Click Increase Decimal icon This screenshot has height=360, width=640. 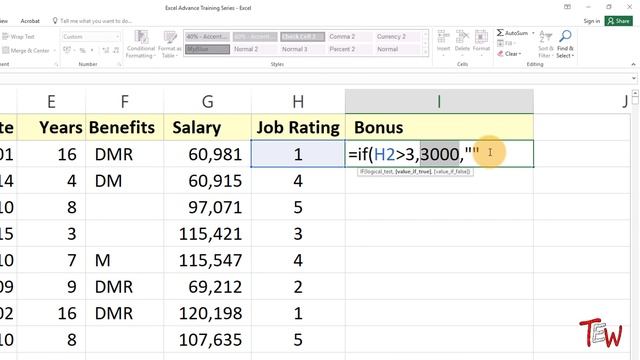106,50
